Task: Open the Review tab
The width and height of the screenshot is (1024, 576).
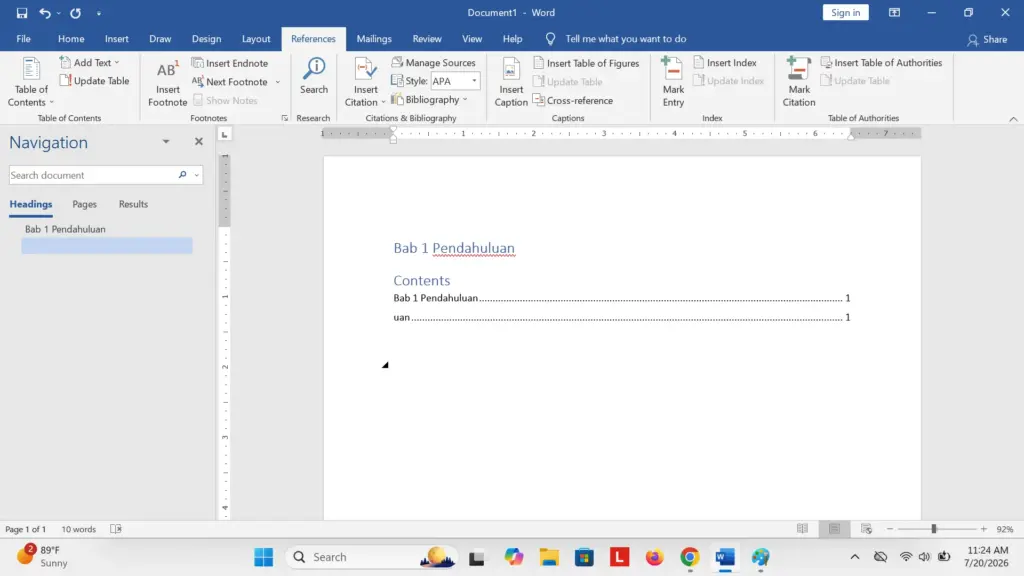Action: pos(427,39)
